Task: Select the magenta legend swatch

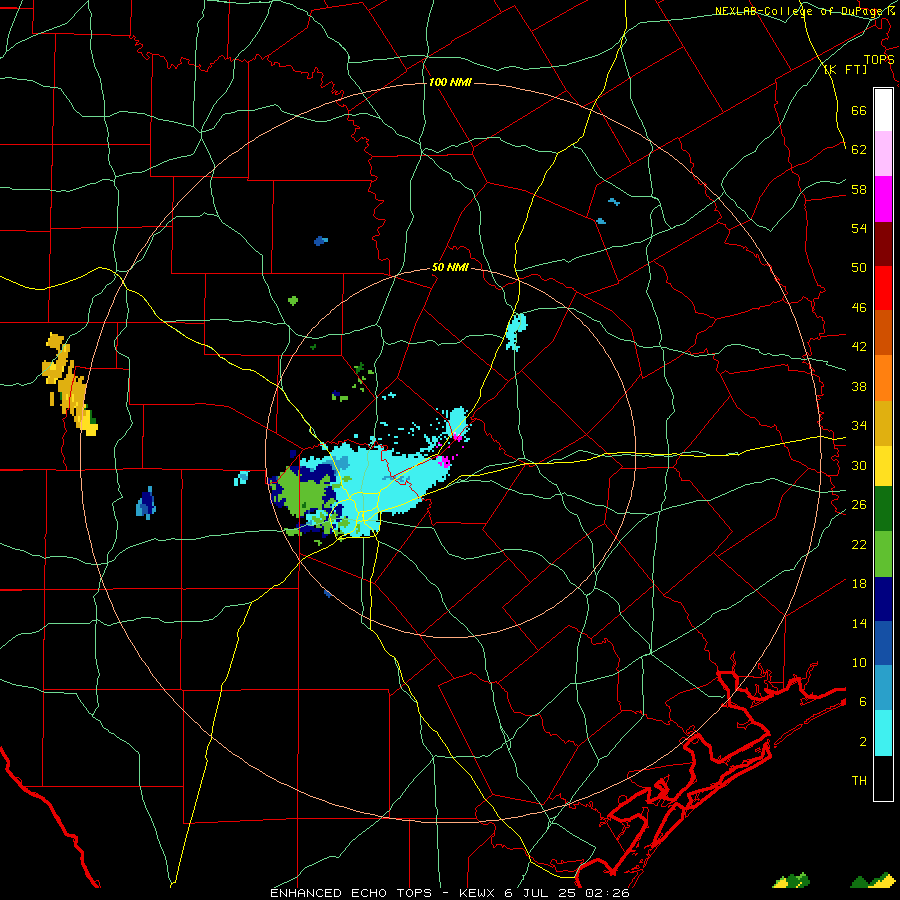Action: click(x=883, y=199)
